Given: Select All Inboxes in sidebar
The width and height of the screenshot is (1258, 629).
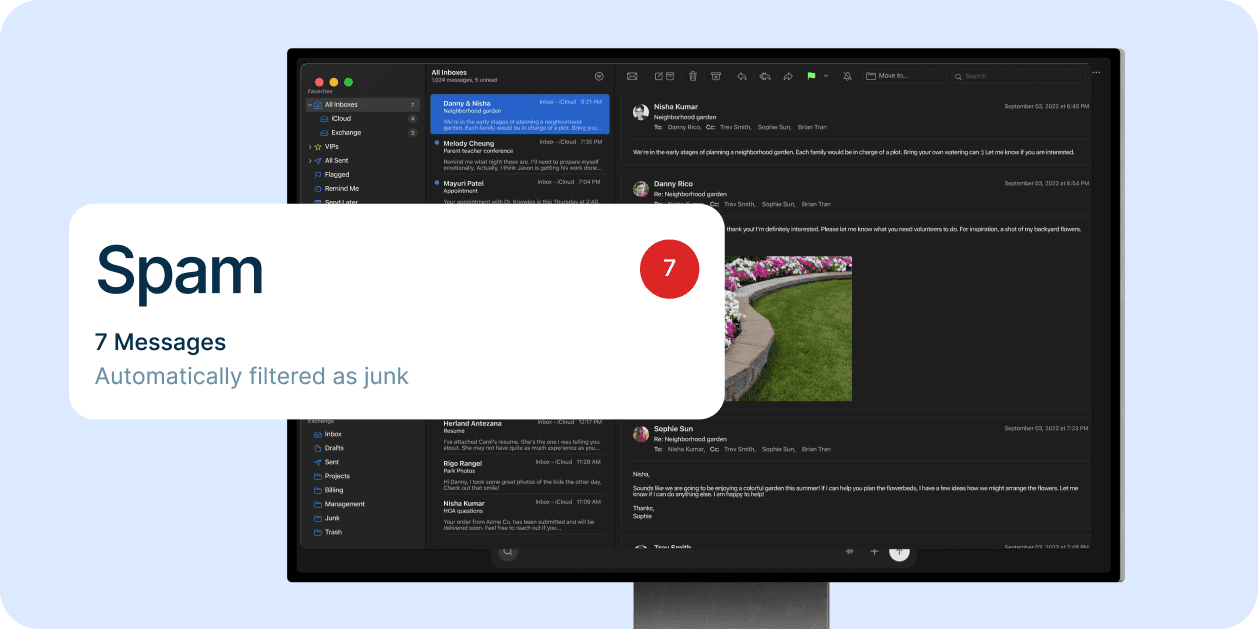Looking at the screenshot, I should pos(363,104).
